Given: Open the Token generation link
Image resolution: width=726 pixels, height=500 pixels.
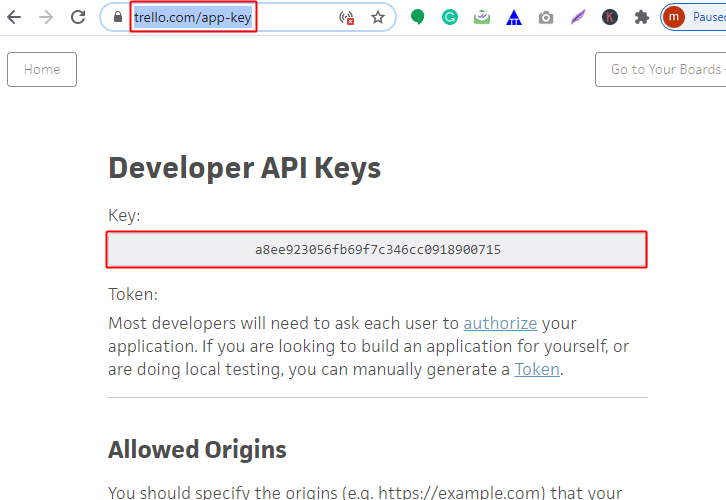Looking at the screenshot, I should point(537,369).
